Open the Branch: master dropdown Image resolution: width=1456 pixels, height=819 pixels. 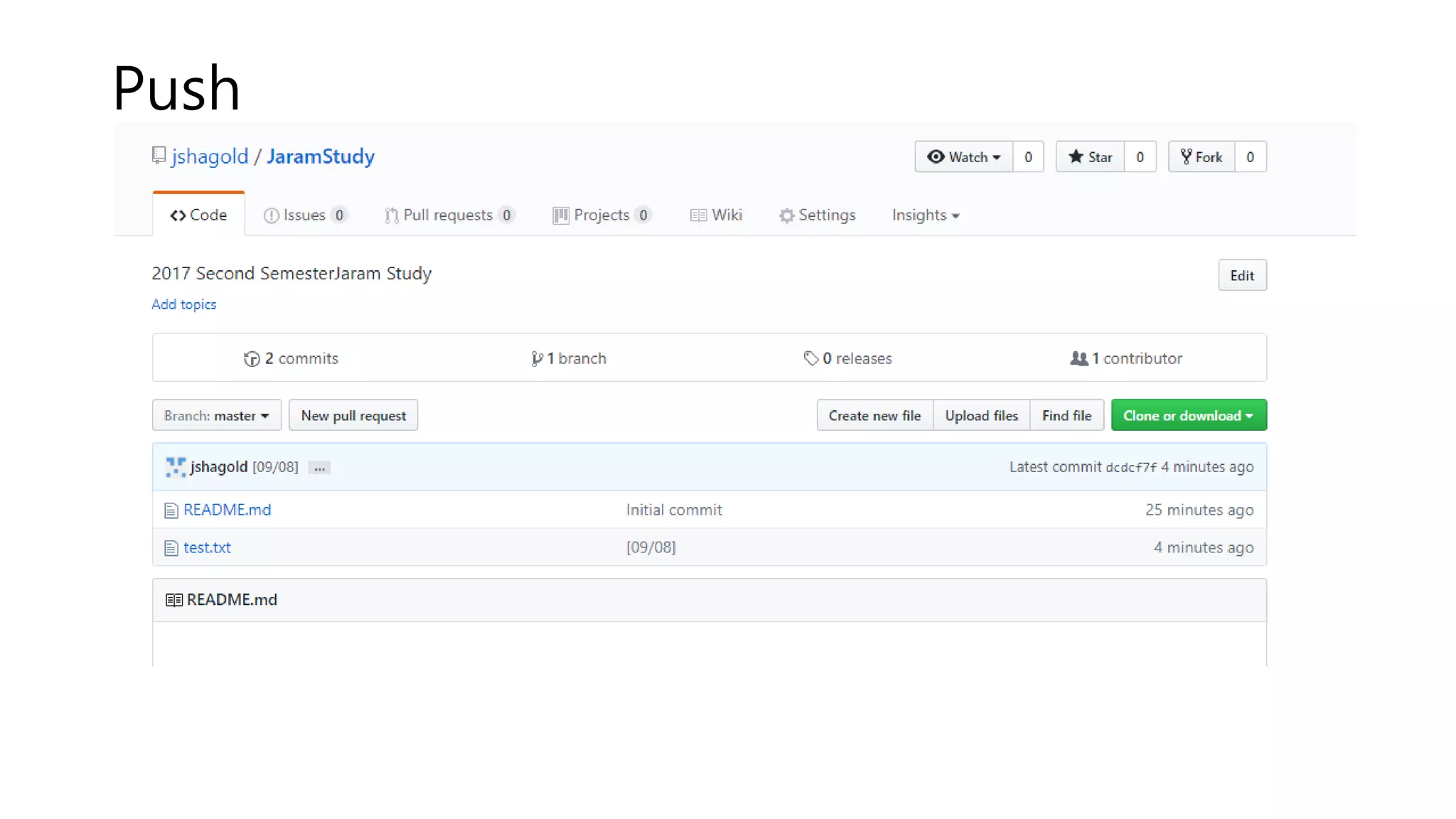[216, 416]
